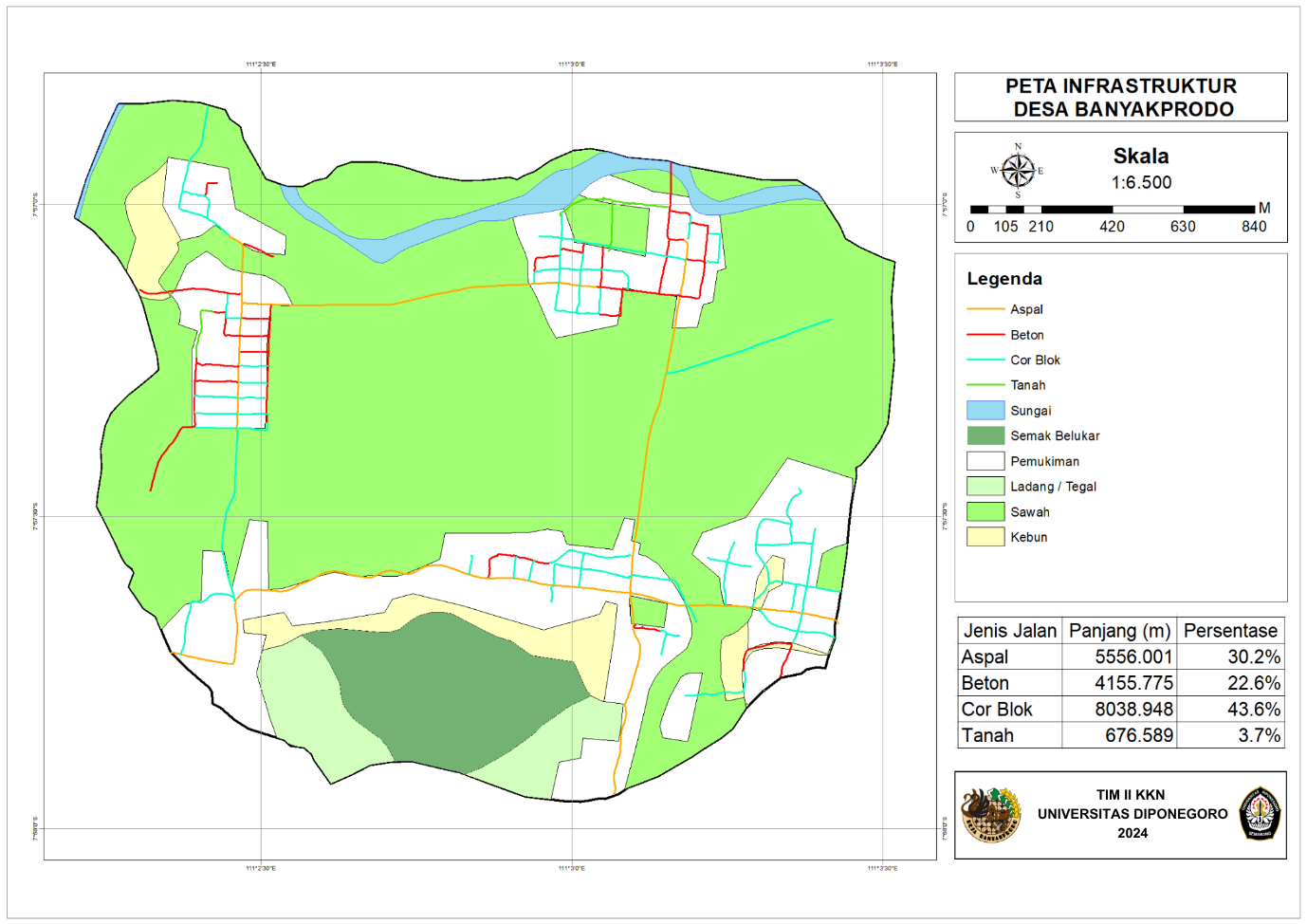Select the cyan Cor Blok line symbol
This screenshot has height=924, width=1307.
click(985, 360)
